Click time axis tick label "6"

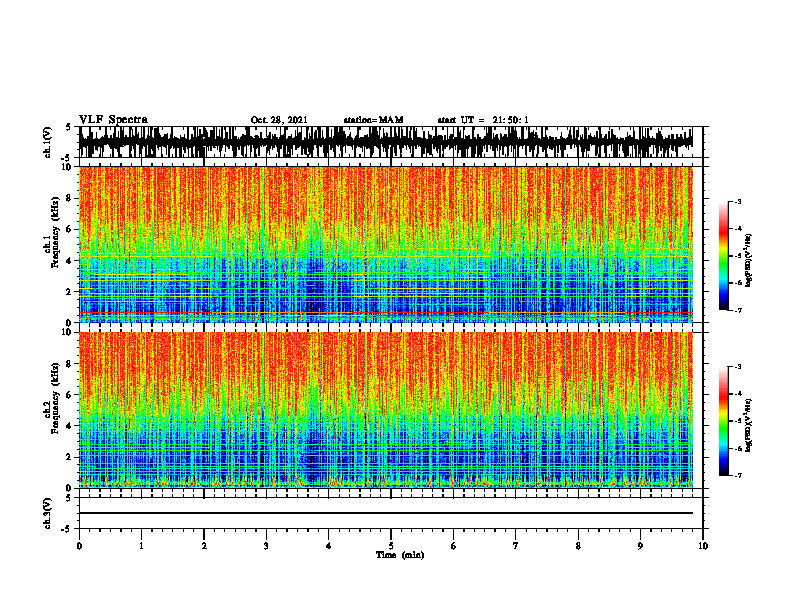454,546
